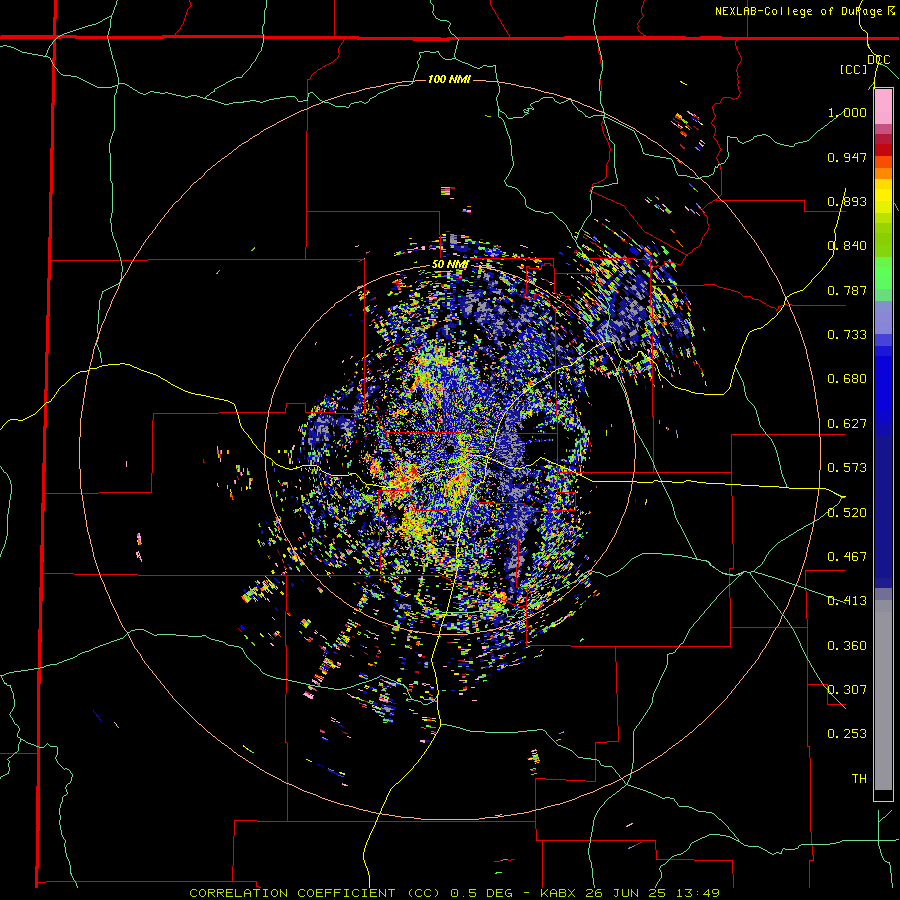Click the 26 JUN 25 13:49 timestamp
The height and width of the screenshot is (900, 900).
653,893
